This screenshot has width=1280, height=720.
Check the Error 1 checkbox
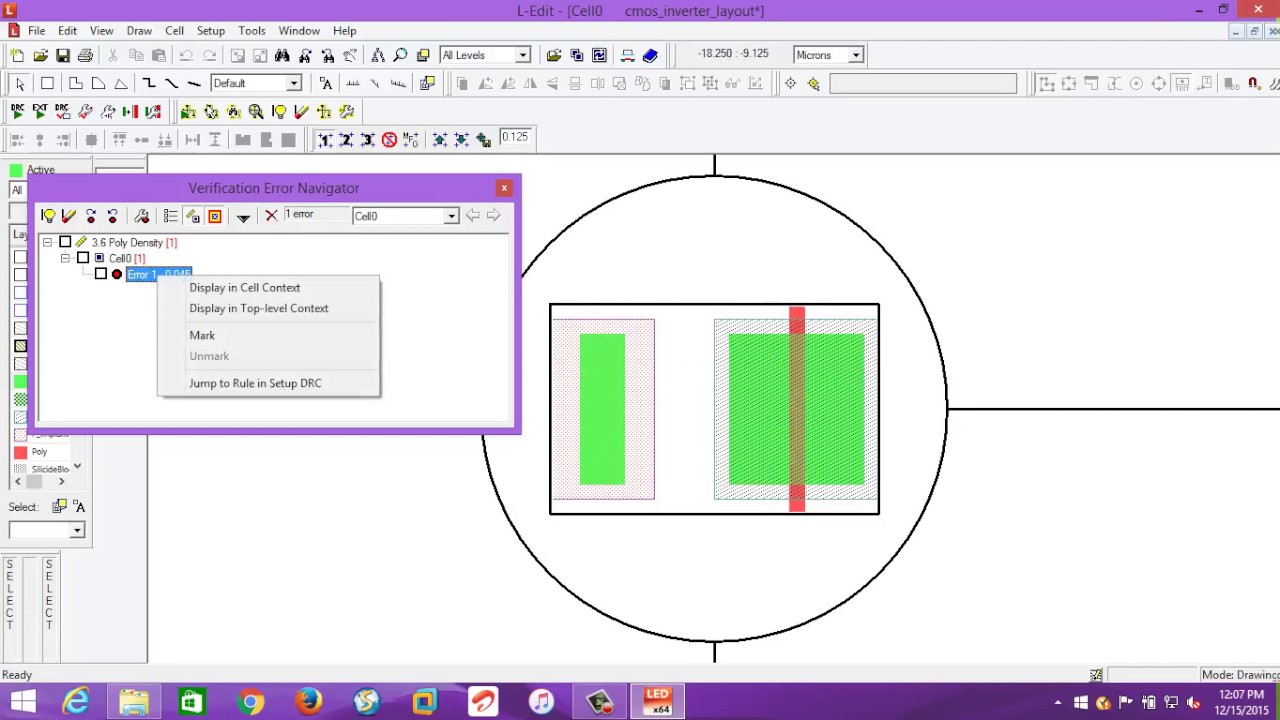tap(101, 274)
